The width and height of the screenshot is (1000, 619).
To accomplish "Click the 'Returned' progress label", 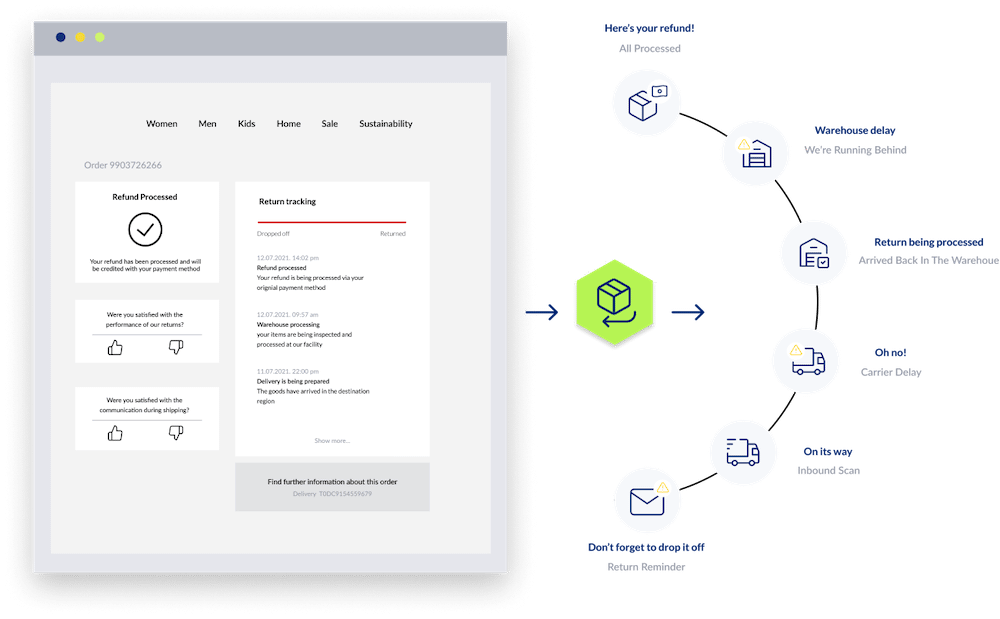I will (x=393, y=234).
